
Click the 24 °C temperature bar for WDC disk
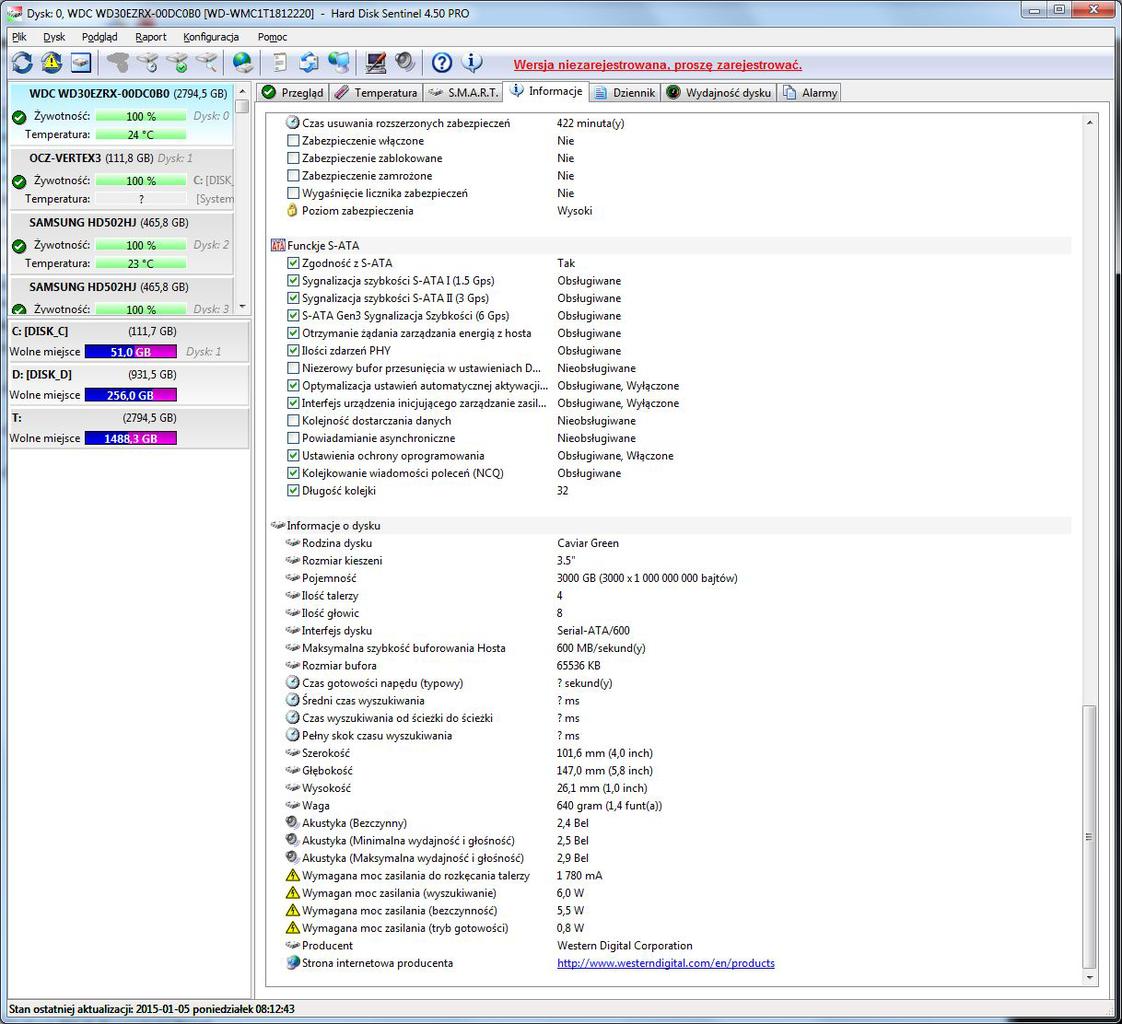(141, 135)
